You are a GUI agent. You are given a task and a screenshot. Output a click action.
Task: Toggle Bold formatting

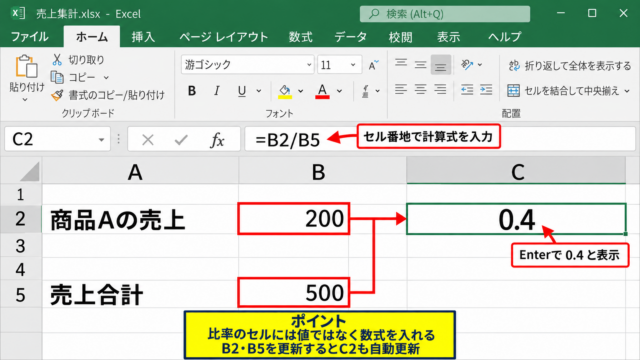192,91
